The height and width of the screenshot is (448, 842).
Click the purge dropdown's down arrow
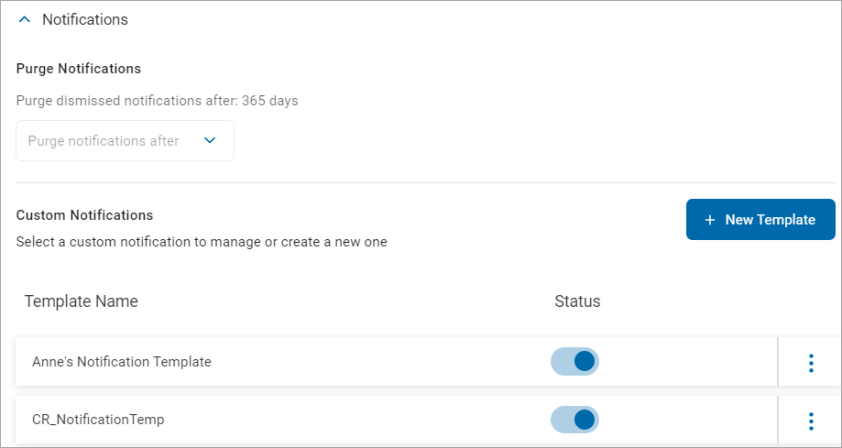pos(210,141)
